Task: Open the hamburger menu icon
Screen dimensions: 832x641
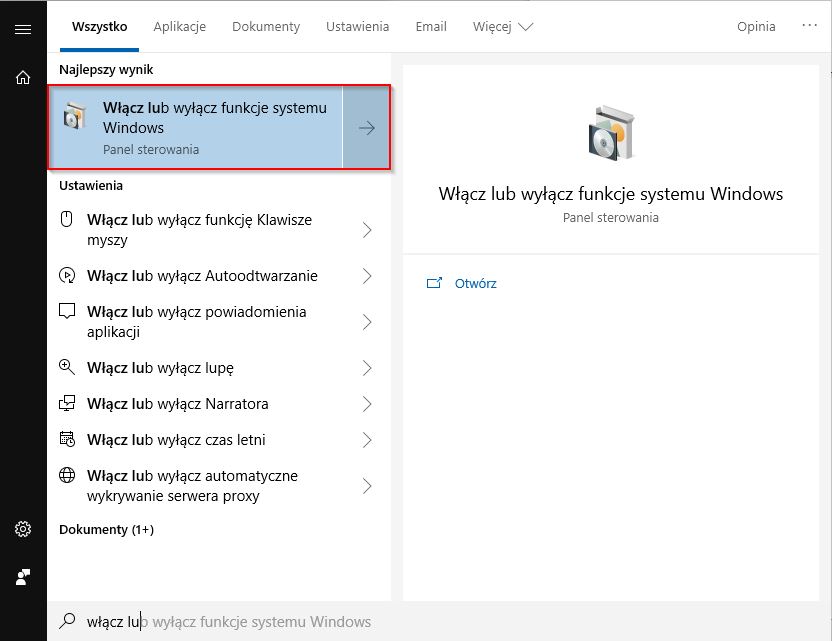Action: (x=23, y=29)
